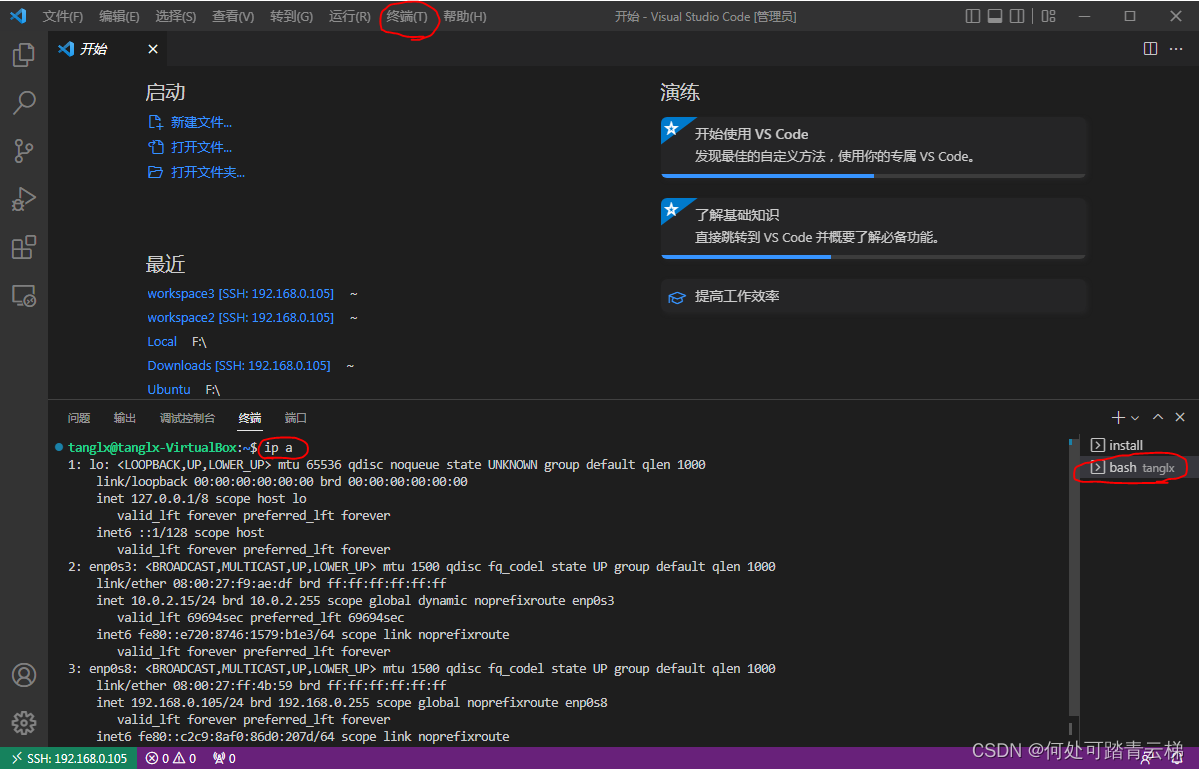Open the Explorer view in activity bar

(x=24, y=55)
